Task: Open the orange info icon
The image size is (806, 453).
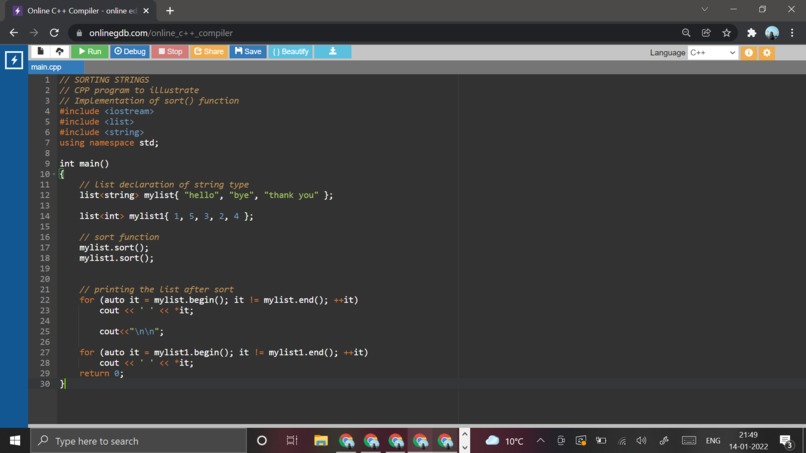Action: (748, 52)
